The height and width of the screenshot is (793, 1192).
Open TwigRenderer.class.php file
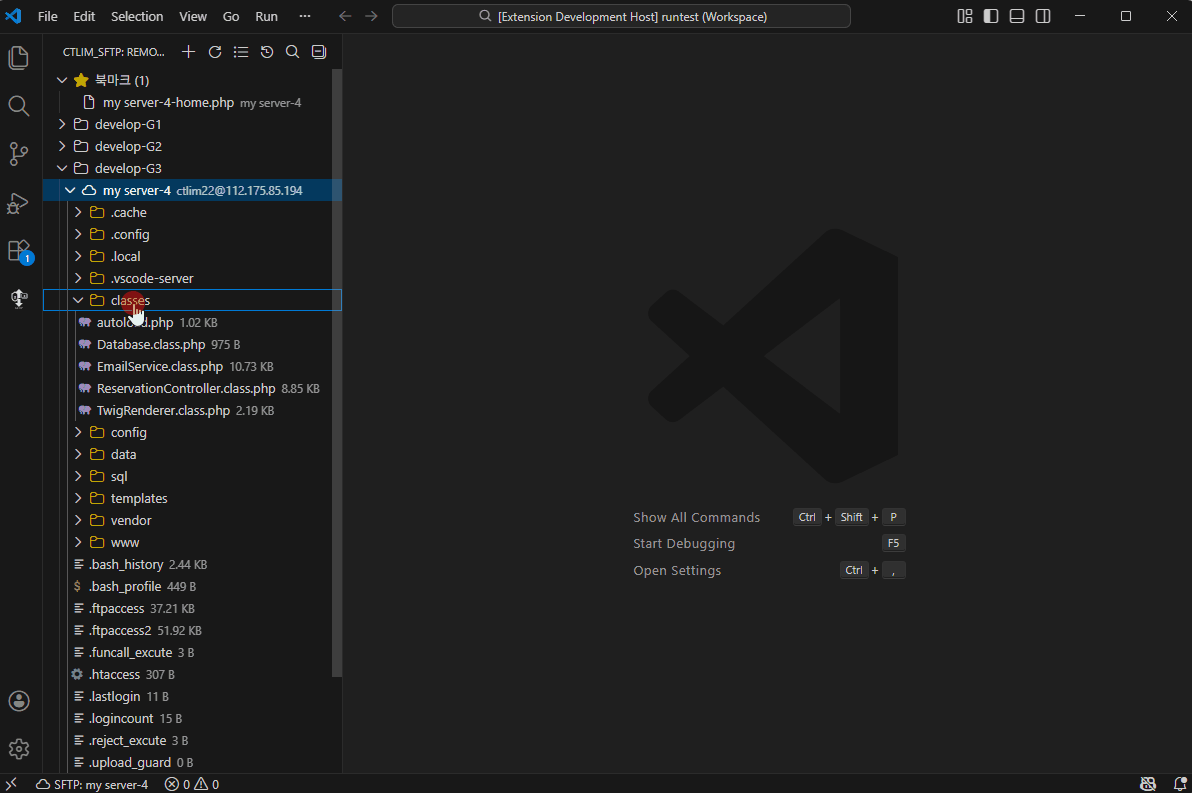point(192,411)
